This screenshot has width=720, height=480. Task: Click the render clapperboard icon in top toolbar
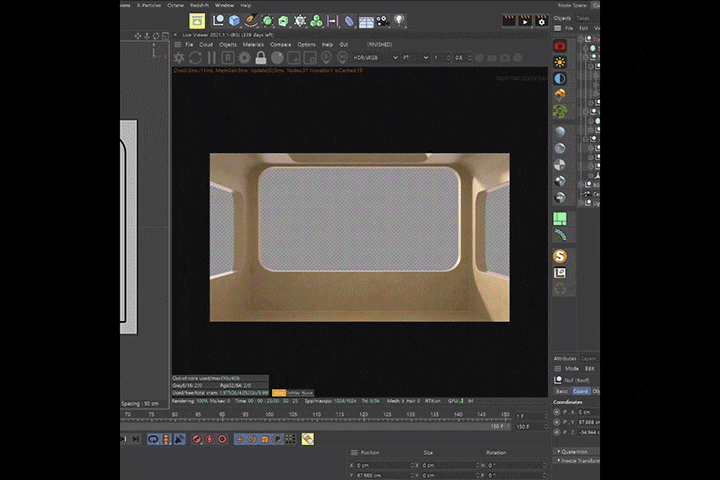(508, 20)
